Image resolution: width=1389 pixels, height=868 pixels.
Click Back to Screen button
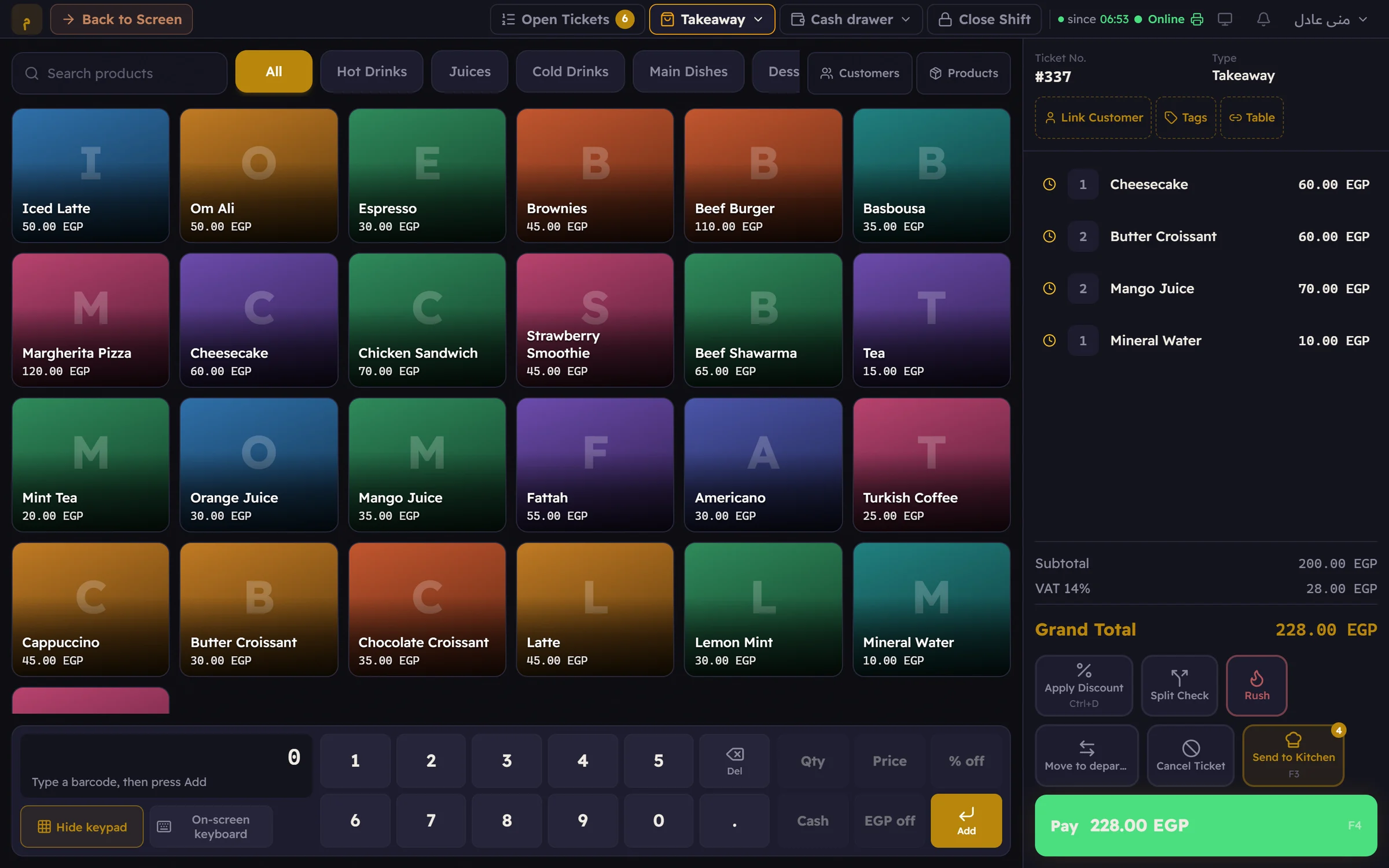pos(122,20)
